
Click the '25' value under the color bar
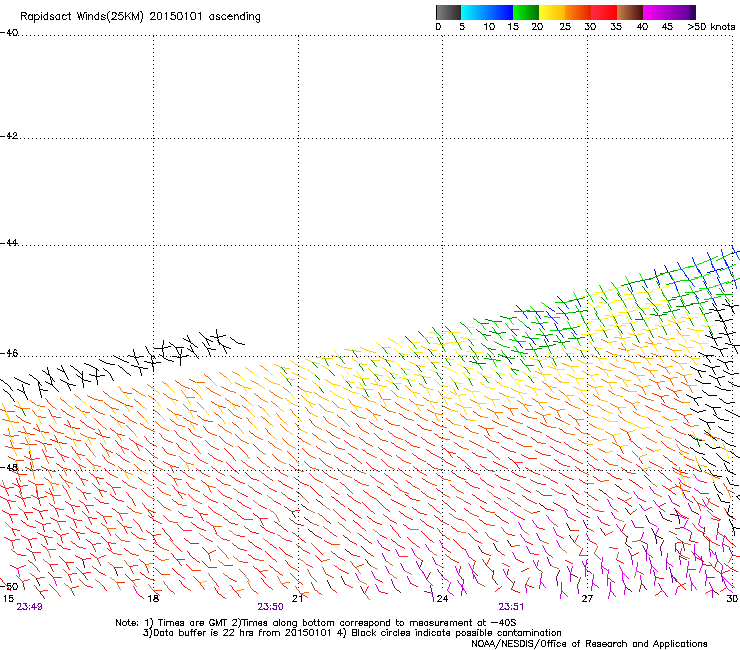tap(565, 27)
